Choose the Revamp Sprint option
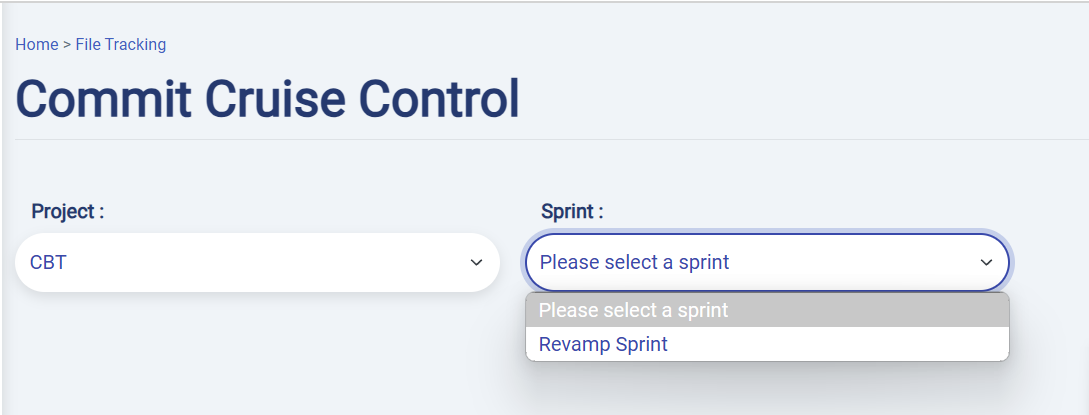 point(603,344)
